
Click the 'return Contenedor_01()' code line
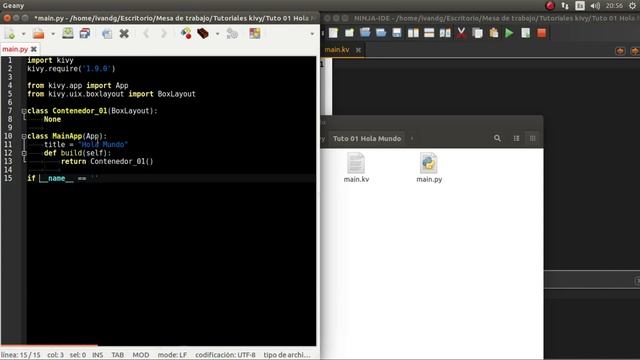coord(107,161)
